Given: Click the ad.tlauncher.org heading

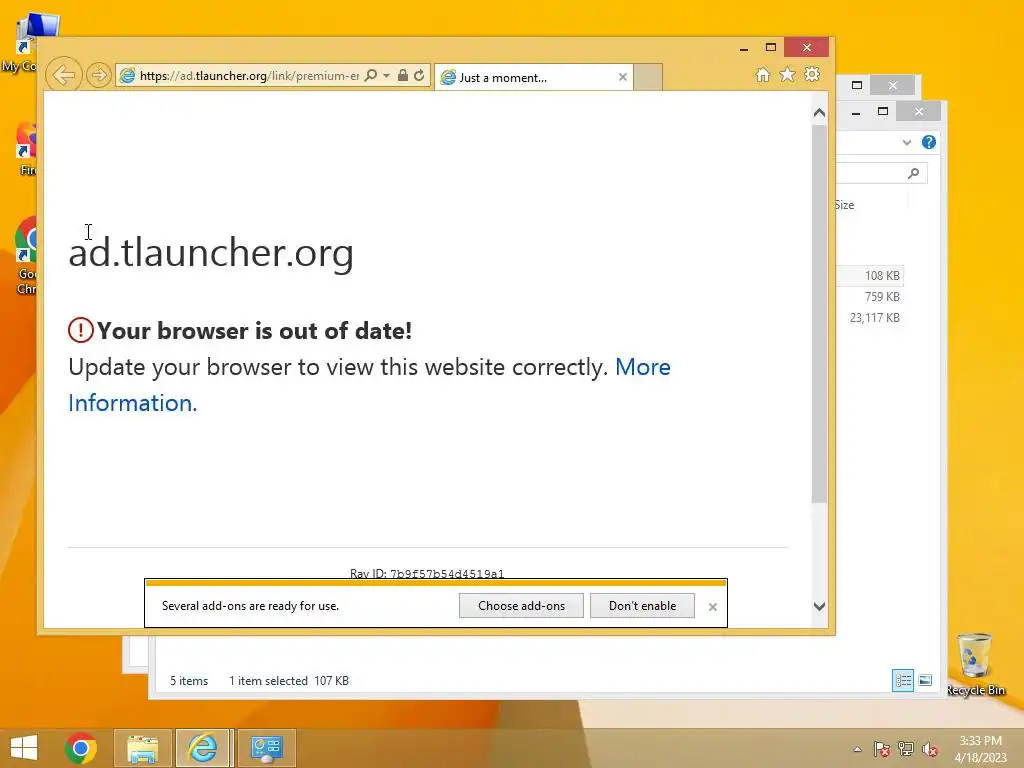Looking at the screenshot, I should pyautogui.click(x=211, y=252).
